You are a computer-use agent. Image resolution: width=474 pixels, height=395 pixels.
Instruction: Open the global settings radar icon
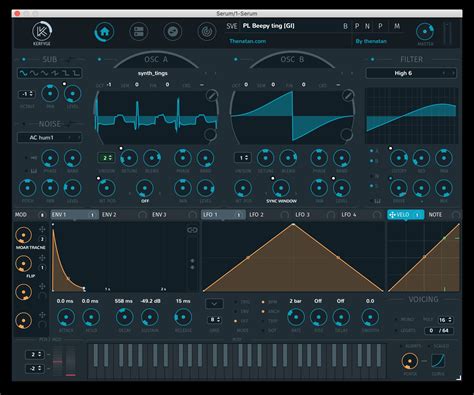[207, 32]
